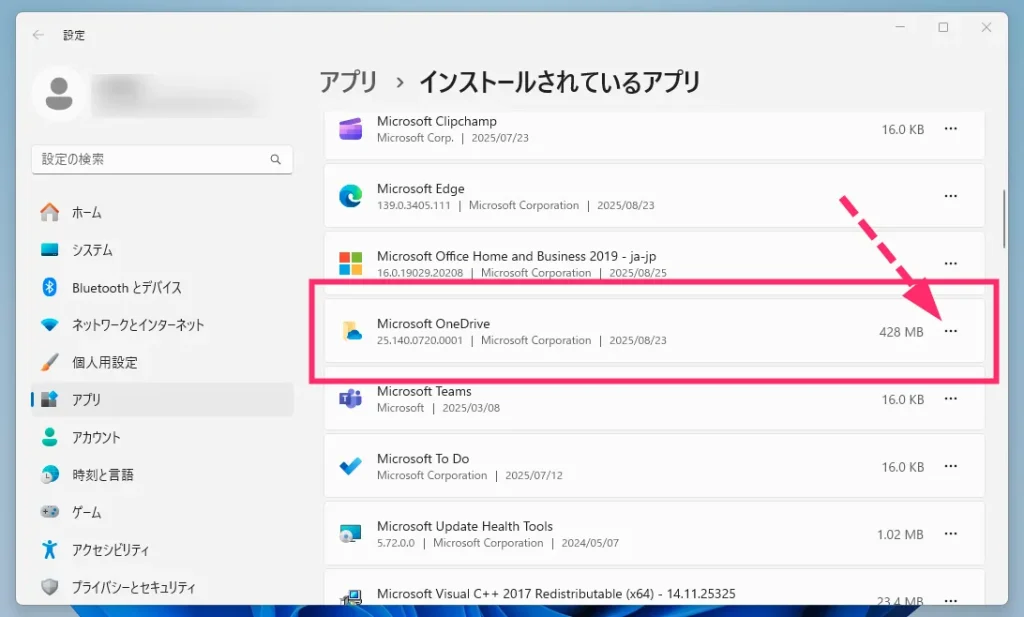Click the Microsoft OneDrive app icon
The image size is (1024, 617).
coord(352,331)
